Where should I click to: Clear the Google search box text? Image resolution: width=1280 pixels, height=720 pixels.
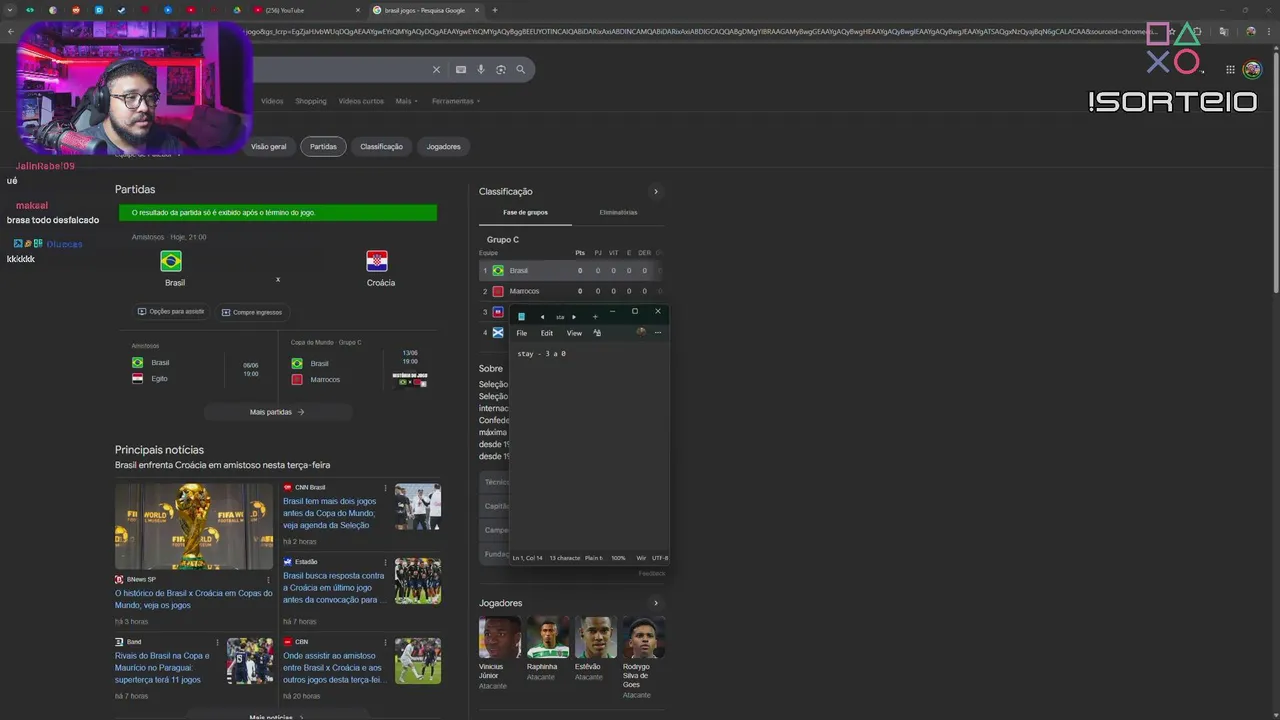(436, 70)
